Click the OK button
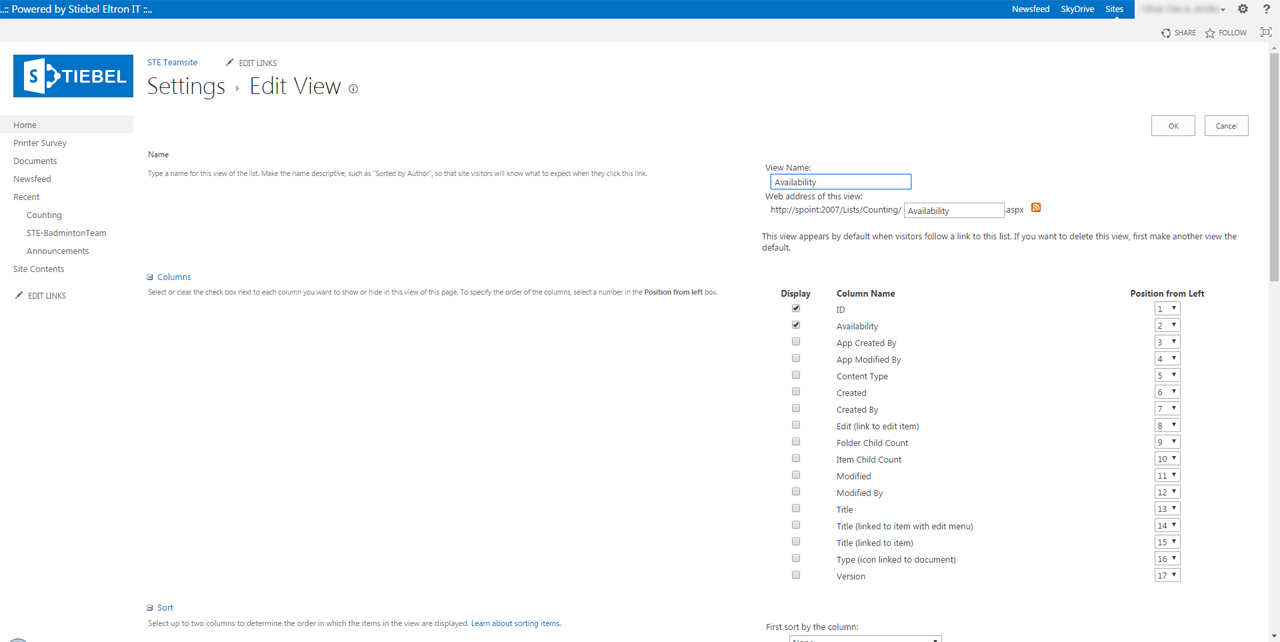Screen dimensions: 1280x642 (x=1172, y=125)
